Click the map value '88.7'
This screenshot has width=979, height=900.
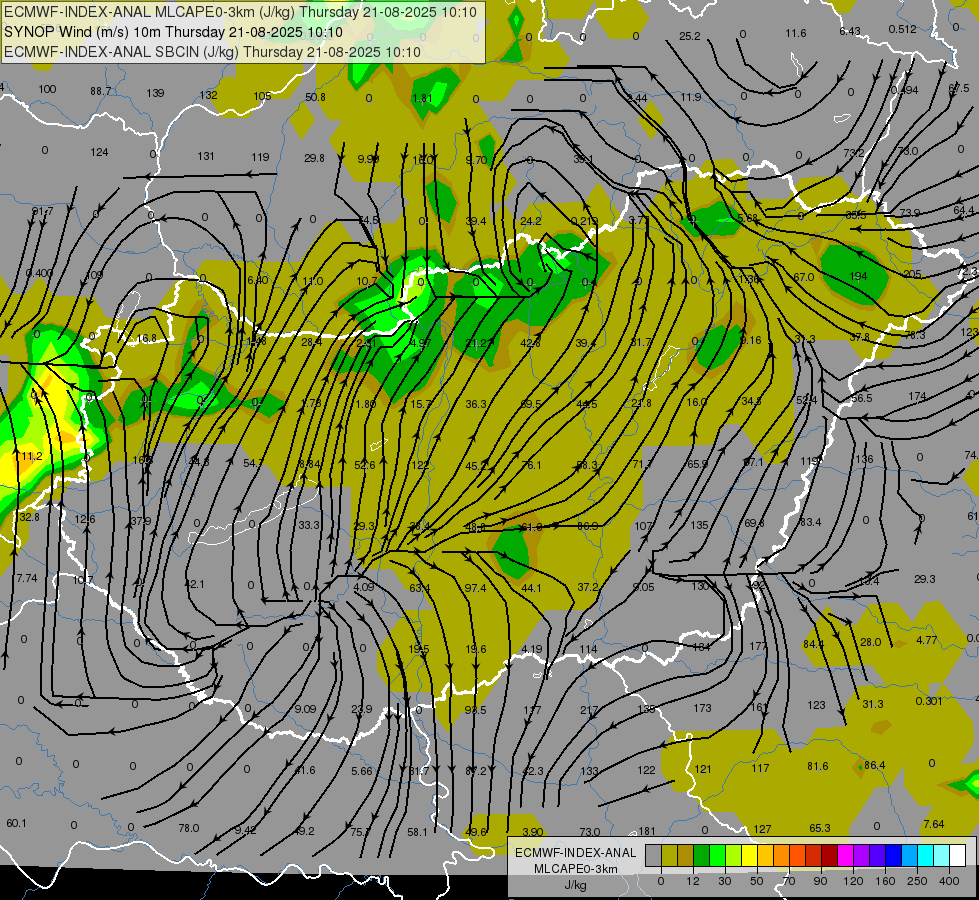click(101, 91)
